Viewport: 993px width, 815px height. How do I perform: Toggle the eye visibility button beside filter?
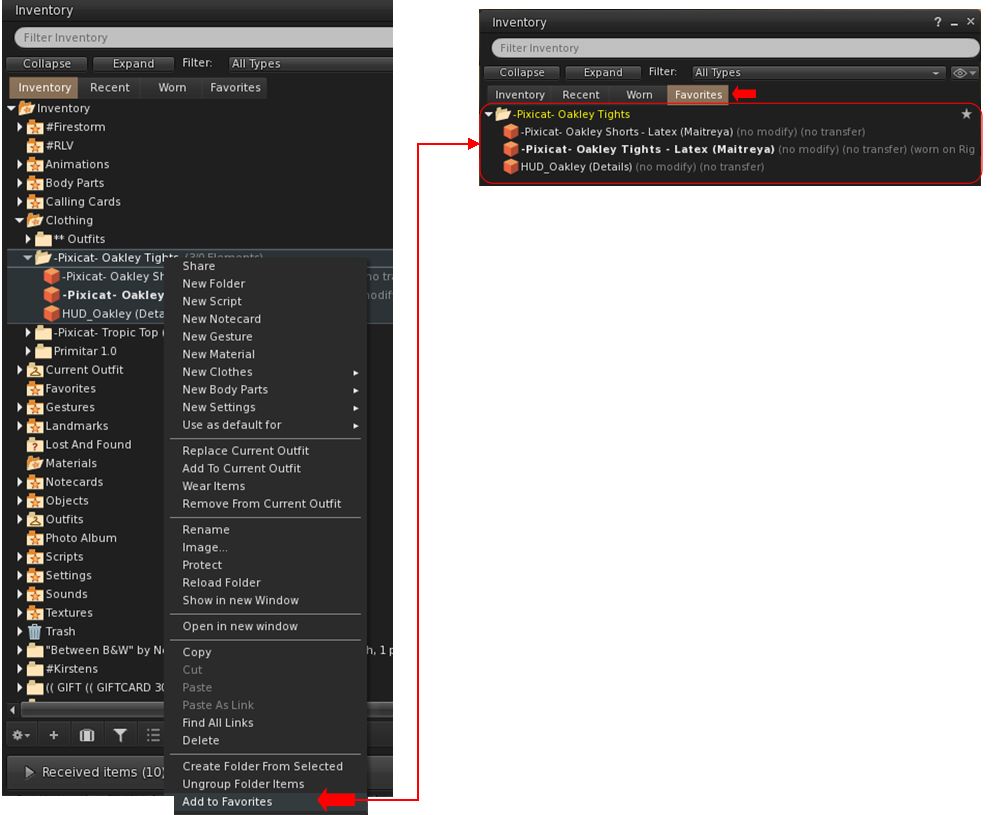pos(964,73)
